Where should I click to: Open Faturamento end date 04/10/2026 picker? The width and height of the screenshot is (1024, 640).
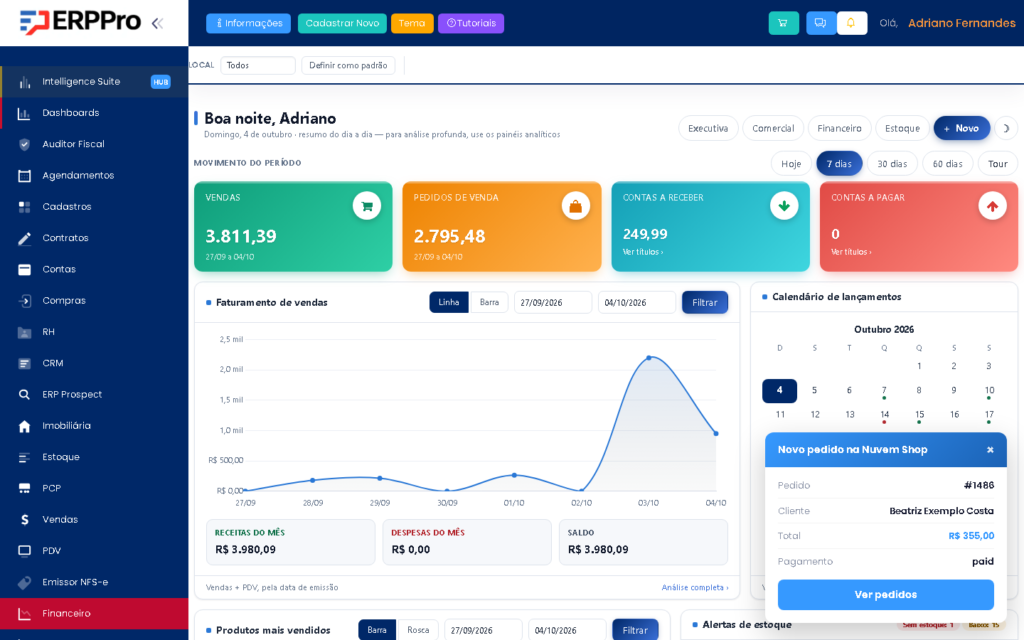(x=637, y=302)
